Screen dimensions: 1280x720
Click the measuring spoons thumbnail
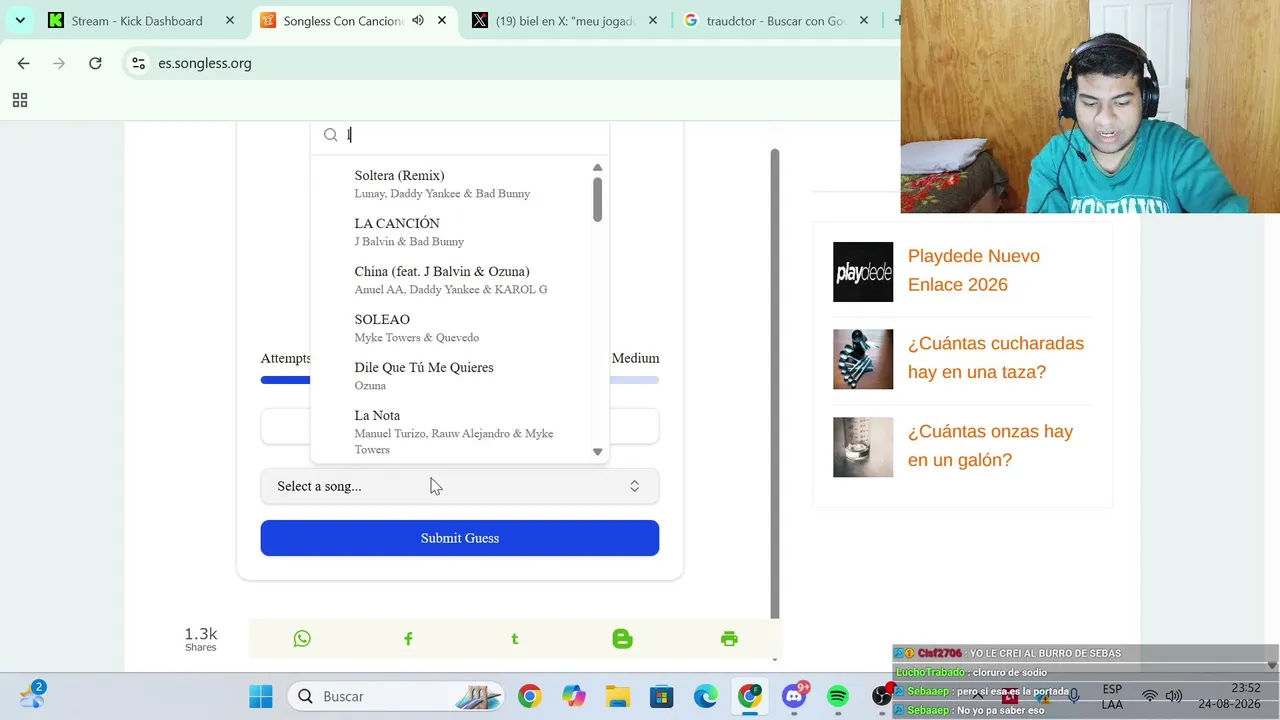click(x=863, y=359)
